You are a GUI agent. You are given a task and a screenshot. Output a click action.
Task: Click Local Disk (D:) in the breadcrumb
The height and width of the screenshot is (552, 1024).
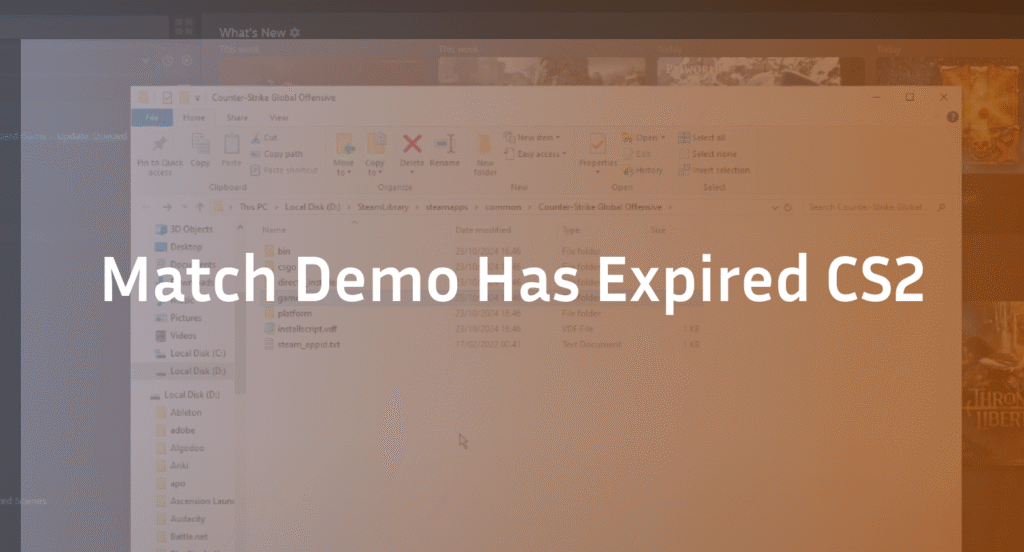pyautogui.click(x=312, y=207)
